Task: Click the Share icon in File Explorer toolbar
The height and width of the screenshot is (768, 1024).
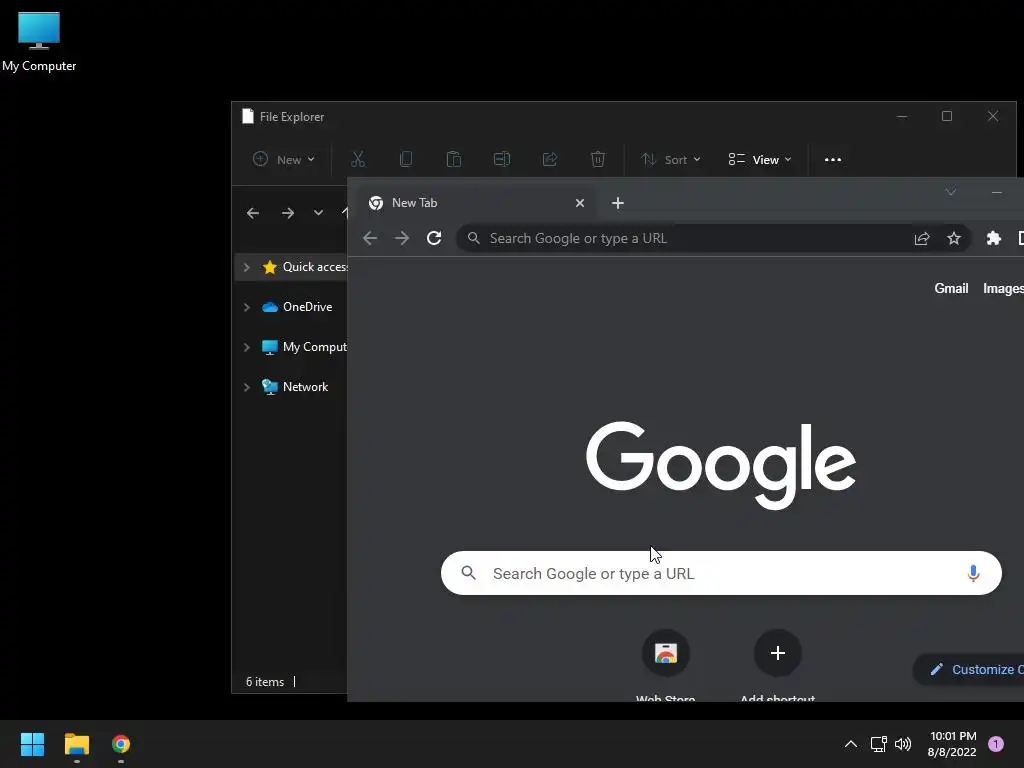Action: click(550, 159)
